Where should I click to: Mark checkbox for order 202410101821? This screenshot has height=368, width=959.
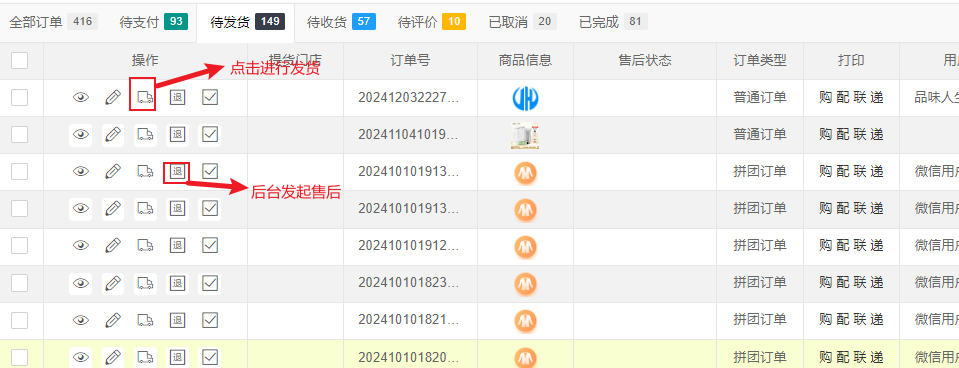point(20,321)
